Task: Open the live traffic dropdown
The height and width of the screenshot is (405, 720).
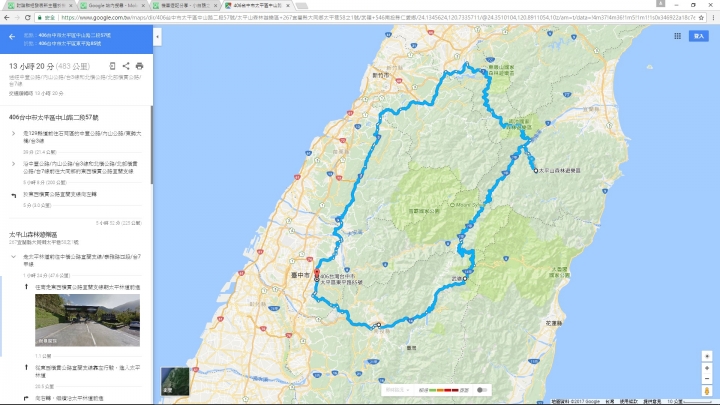Action: [398, 390]
